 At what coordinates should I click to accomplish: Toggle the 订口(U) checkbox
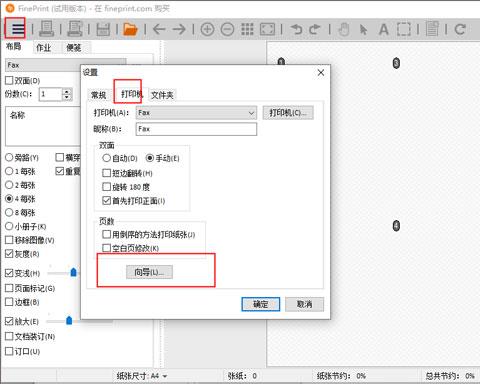tap(9, 351)
